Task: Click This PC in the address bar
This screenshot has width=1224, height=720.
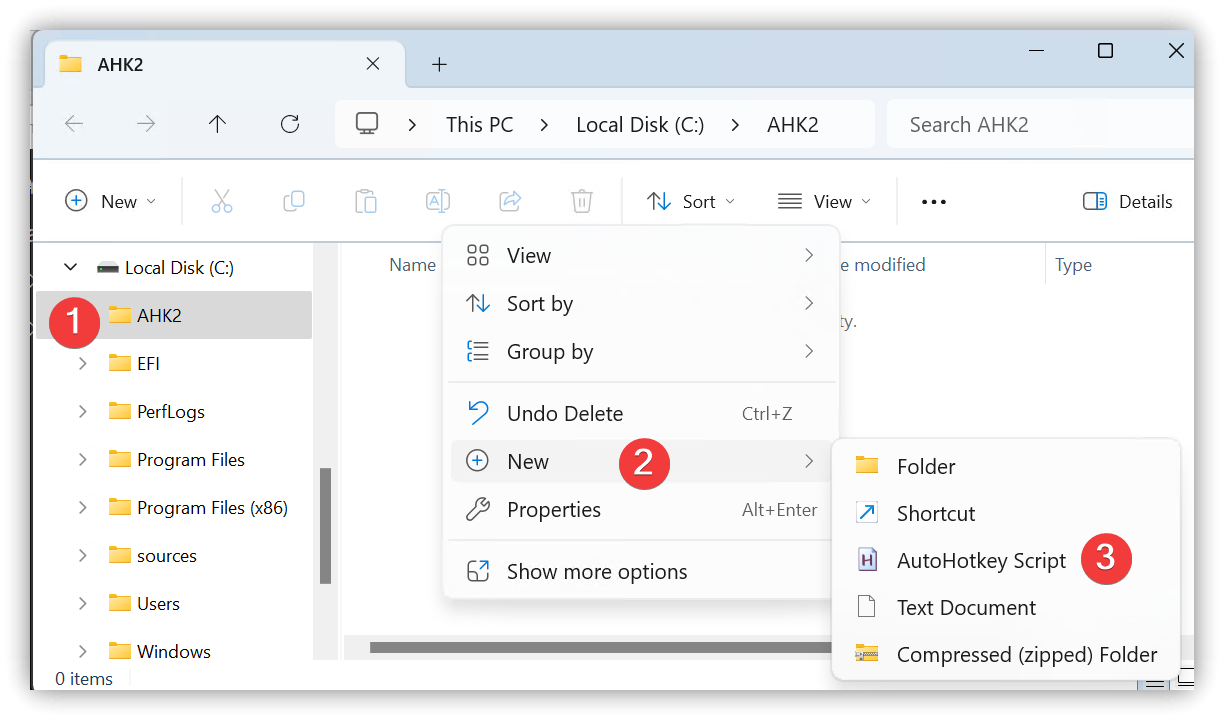Action: click(x=479, y=125)
